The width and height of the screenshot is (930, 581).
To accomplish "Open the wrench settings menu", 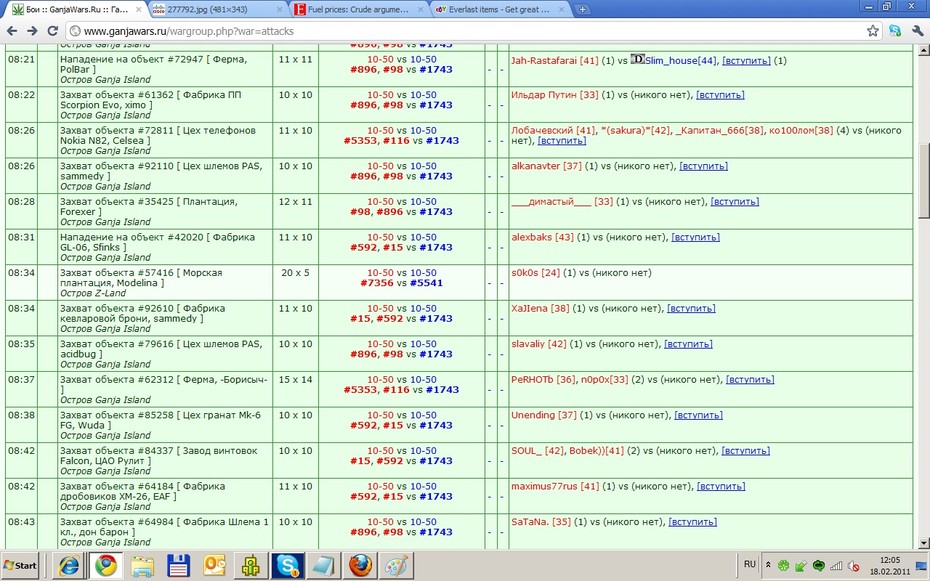I will pyautogui.click(x=917, y=31).
